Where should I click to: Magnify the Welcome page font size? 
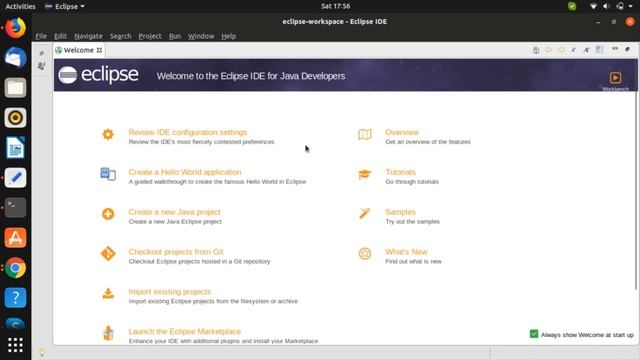(587, 50)
